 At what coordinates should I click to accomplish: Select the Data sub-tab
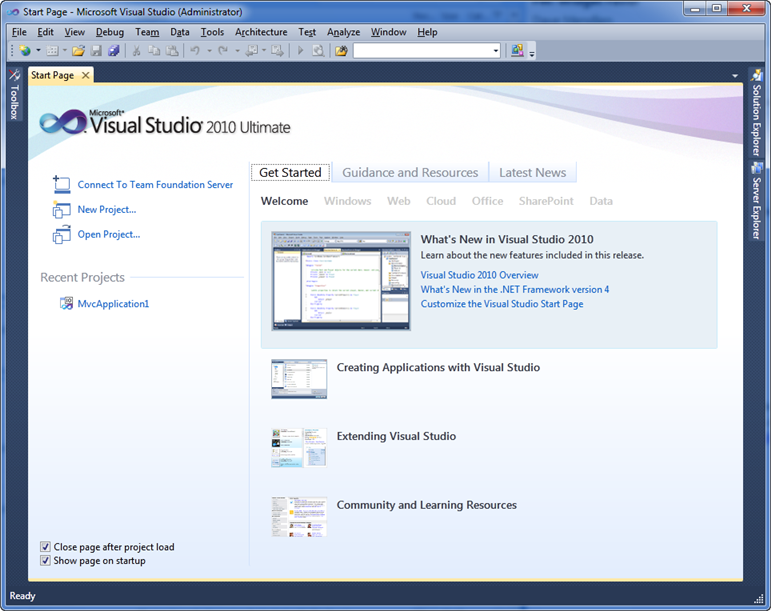[x=601, y=201]
